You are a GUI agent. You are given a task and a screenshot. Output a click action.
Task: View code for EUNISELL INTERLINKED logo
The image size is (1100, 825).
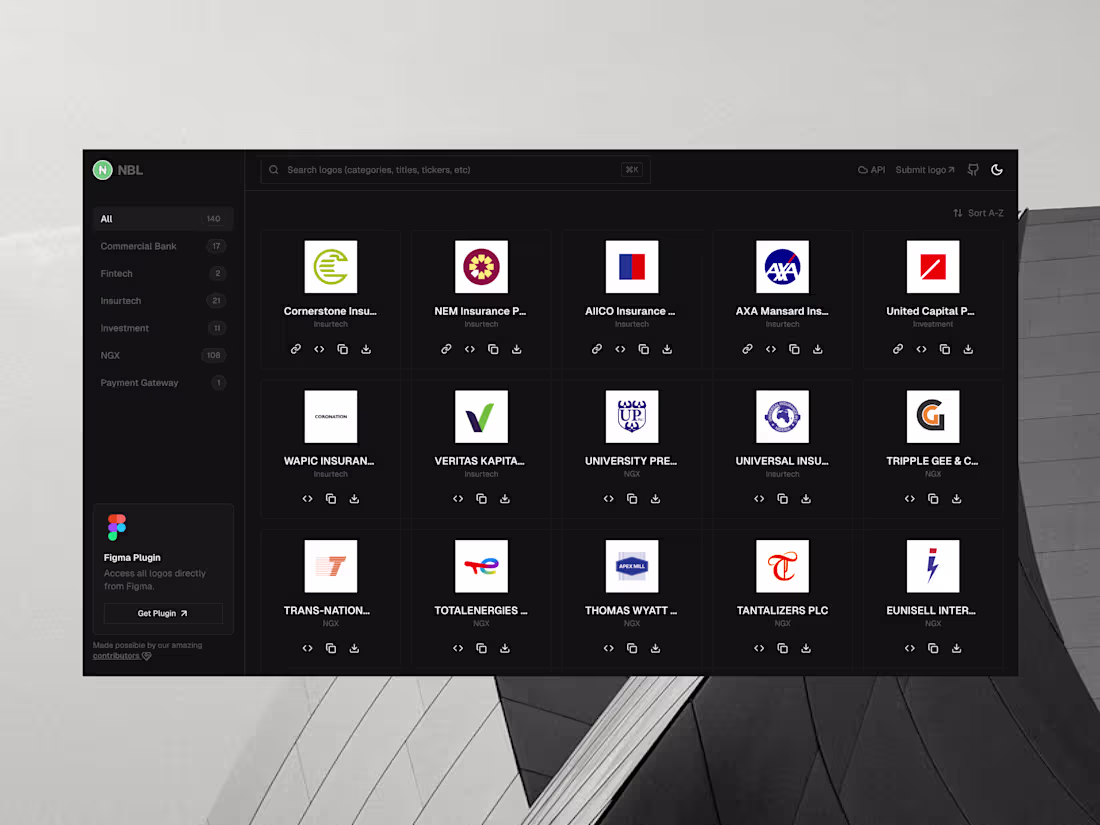tap(909, 648)
